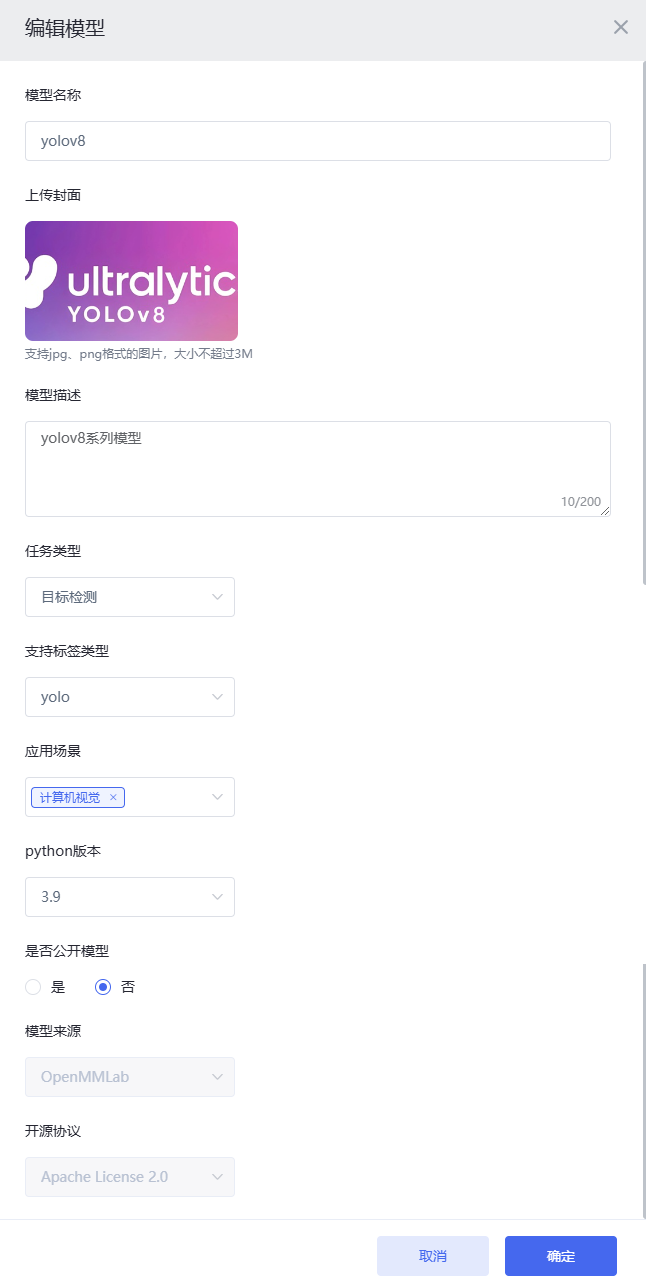This screenshot has height=1287, width=646.
Task: Open the yolo label type dropdown
Action: tap(130, 697)
